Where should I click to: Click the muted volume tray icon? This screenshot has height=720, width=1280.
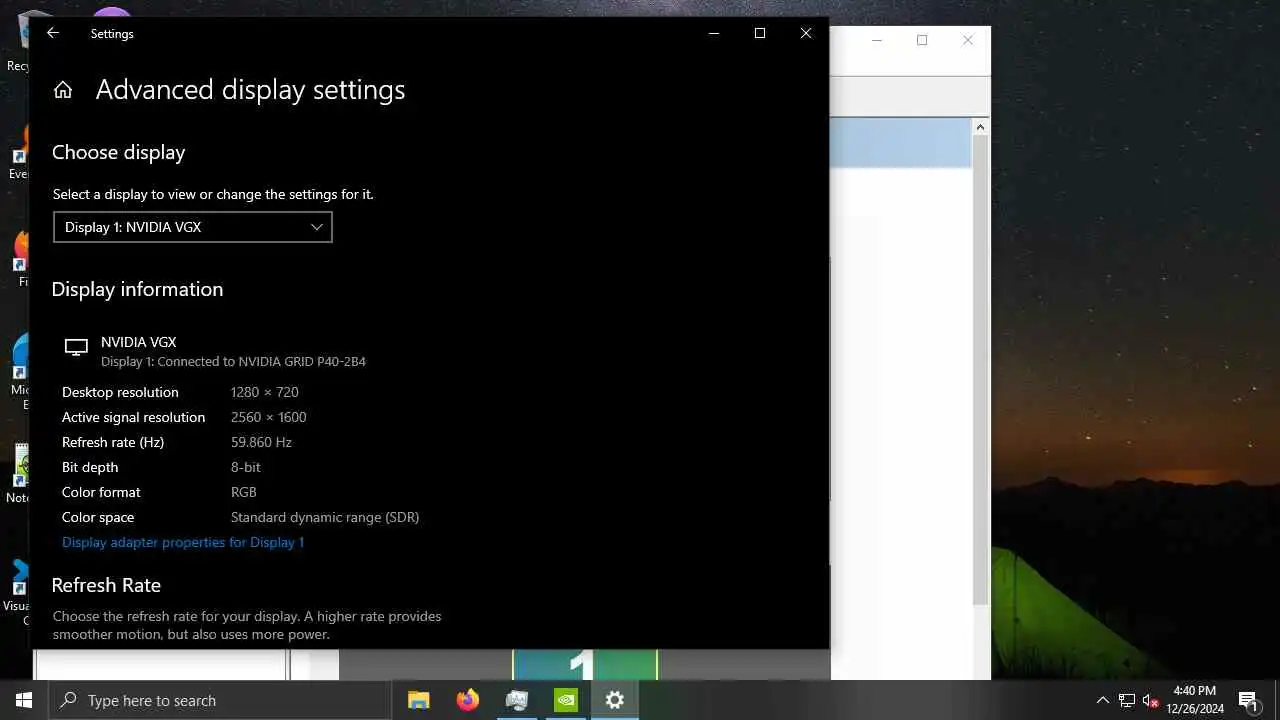tap(1151, 700)
